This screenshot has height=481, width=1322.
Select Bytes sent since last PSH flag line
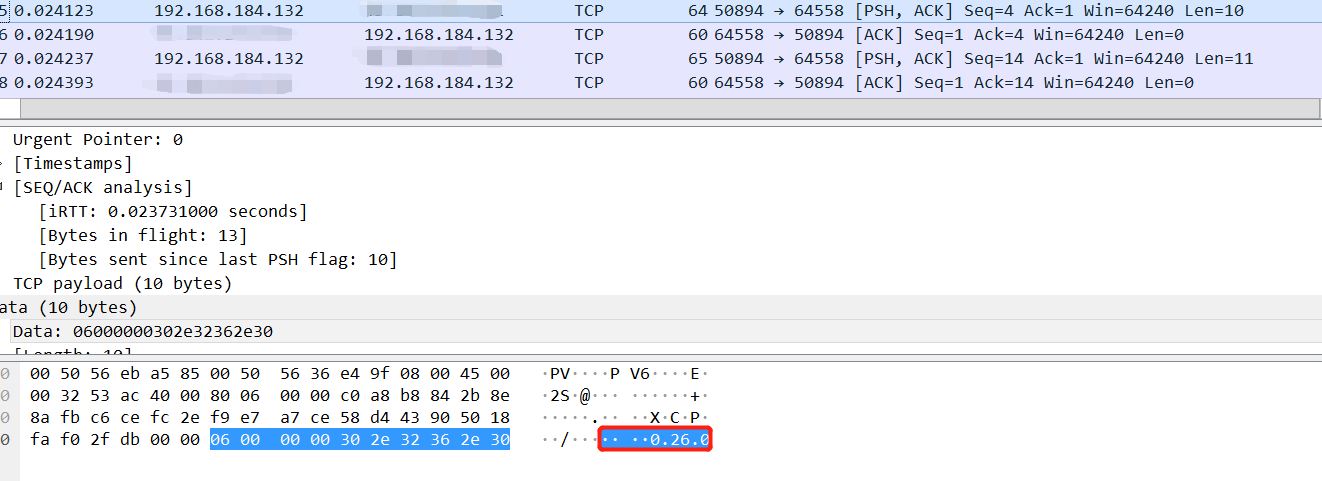[218, 259]
